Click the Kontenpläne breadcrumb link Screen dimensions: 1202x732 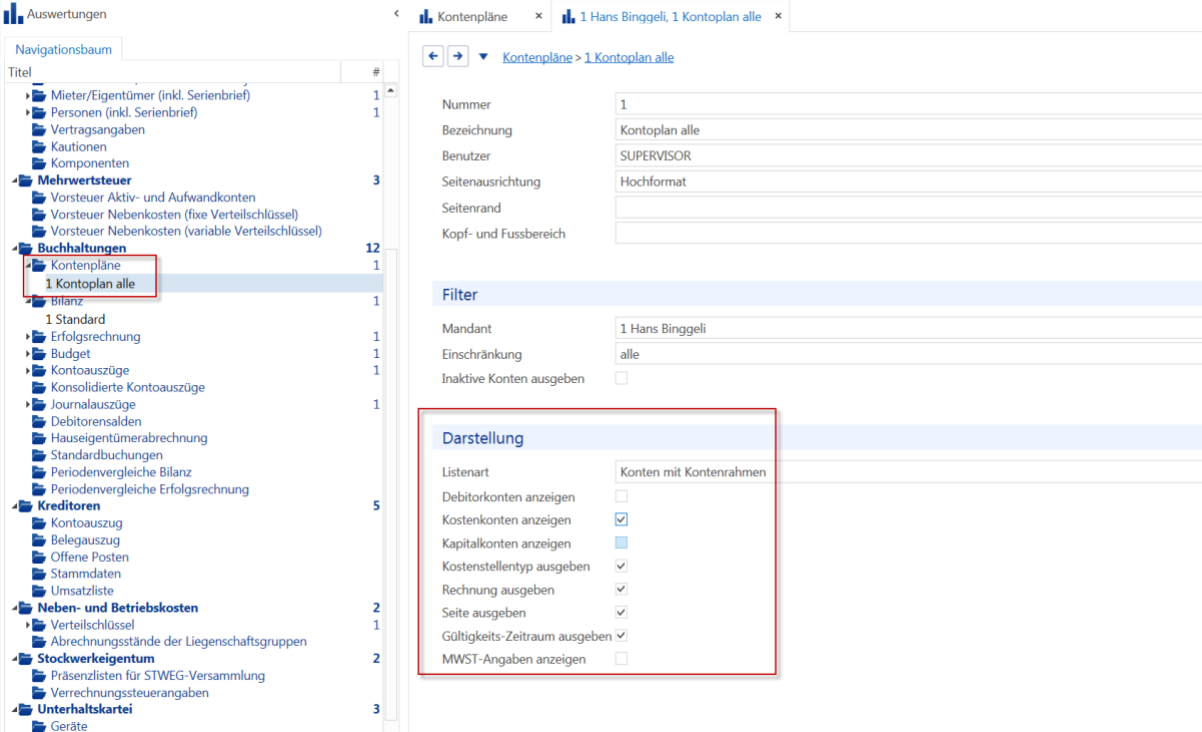click(535, 58)
